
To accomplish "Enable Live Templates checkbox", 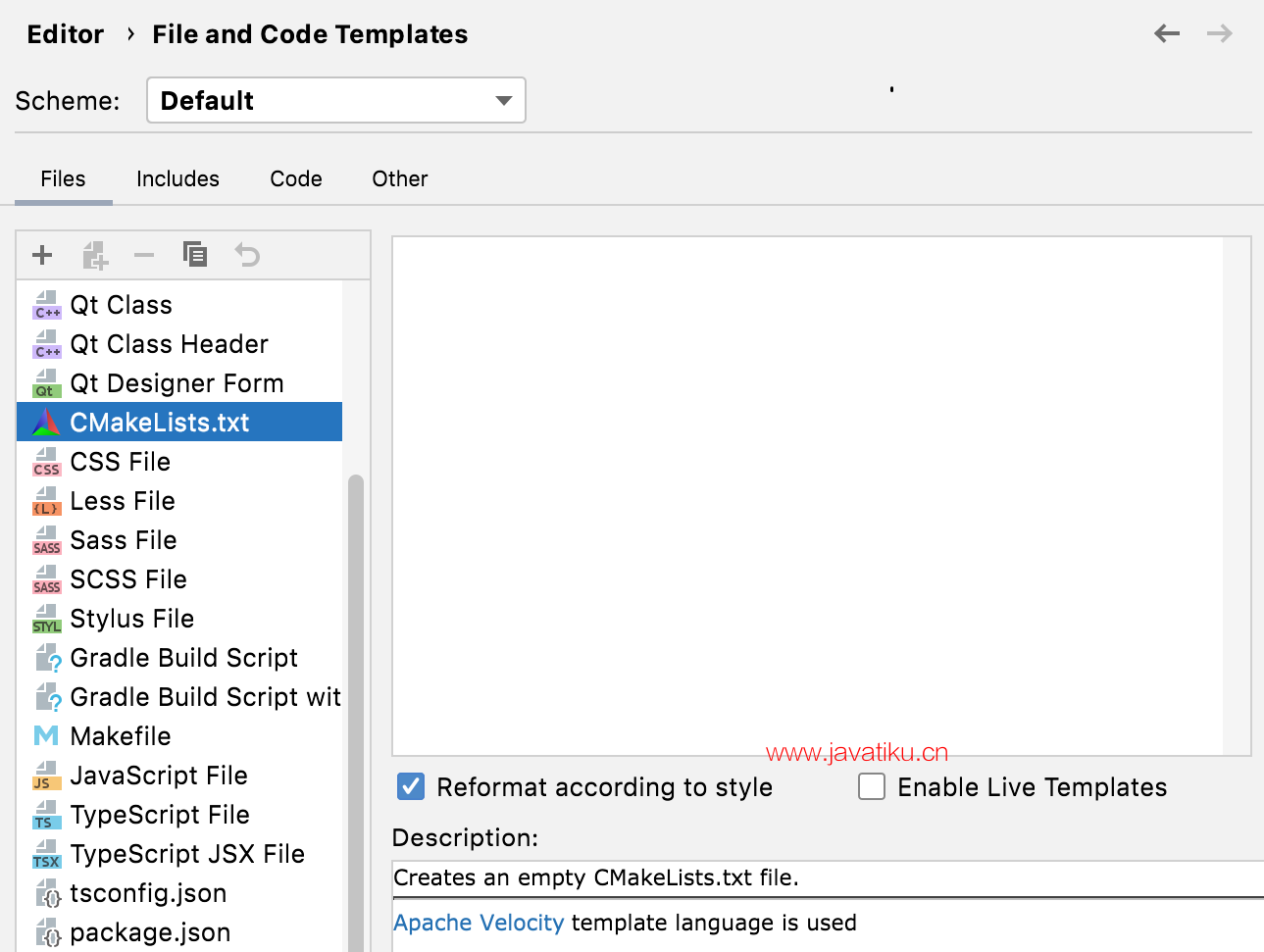I will [x=872, y=786].
